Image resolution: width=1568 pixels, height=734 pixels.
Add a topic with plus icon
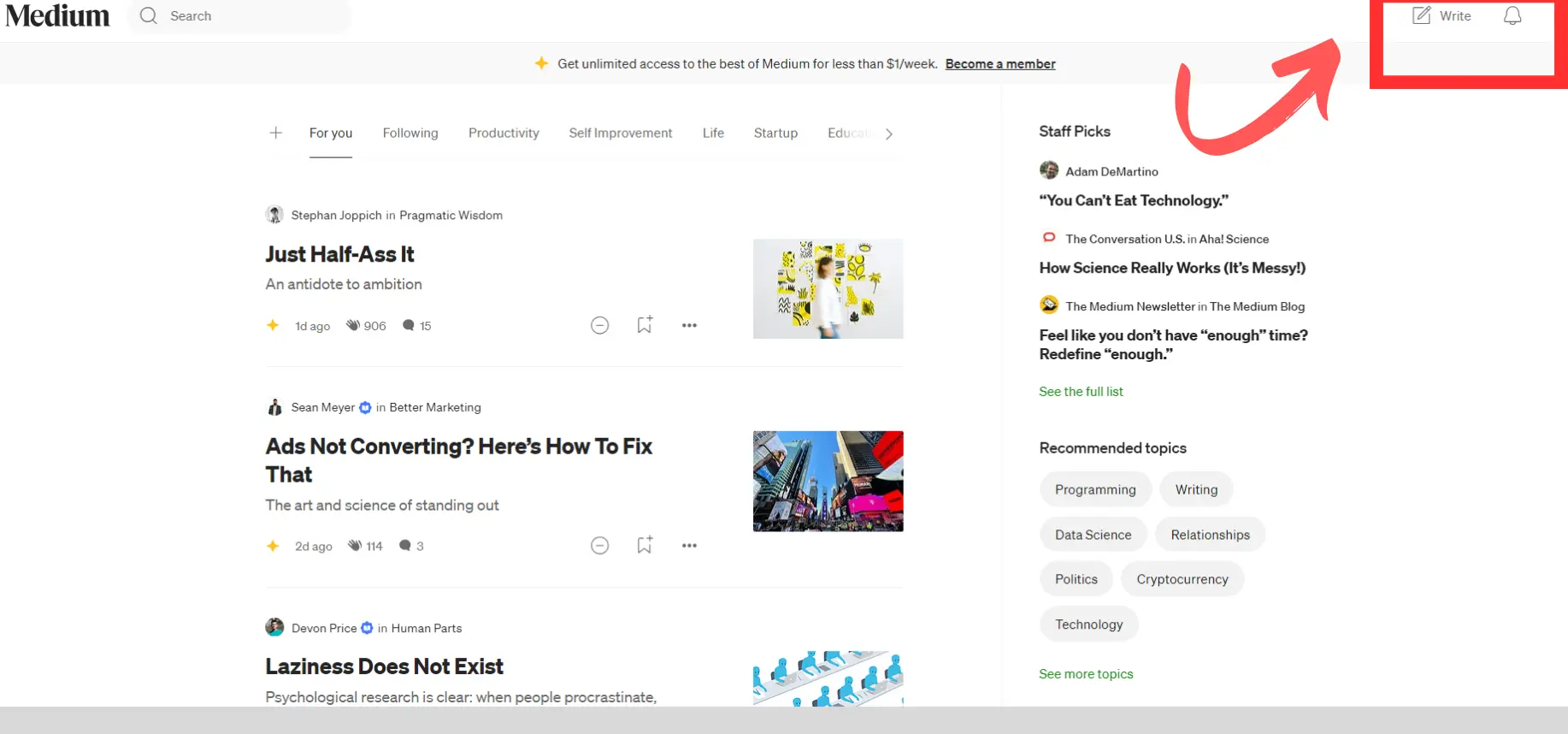(275, 133)
